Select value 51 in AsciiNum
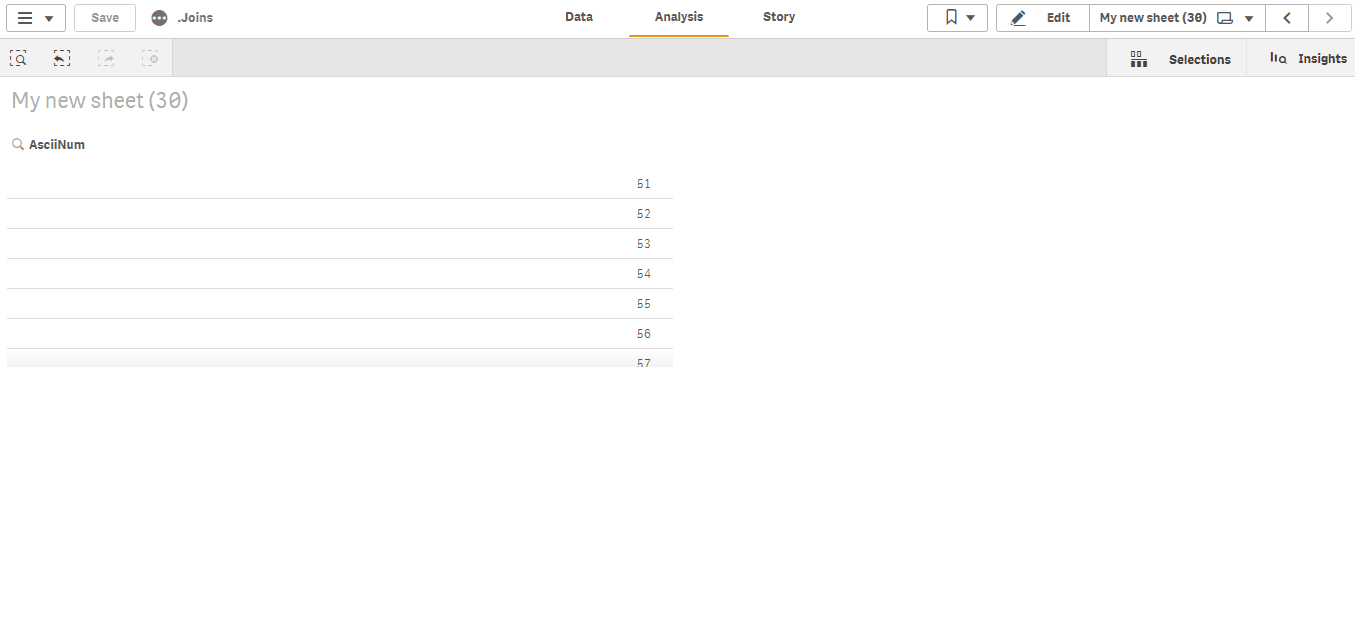The image size is (1355, 617). (340, 184)
